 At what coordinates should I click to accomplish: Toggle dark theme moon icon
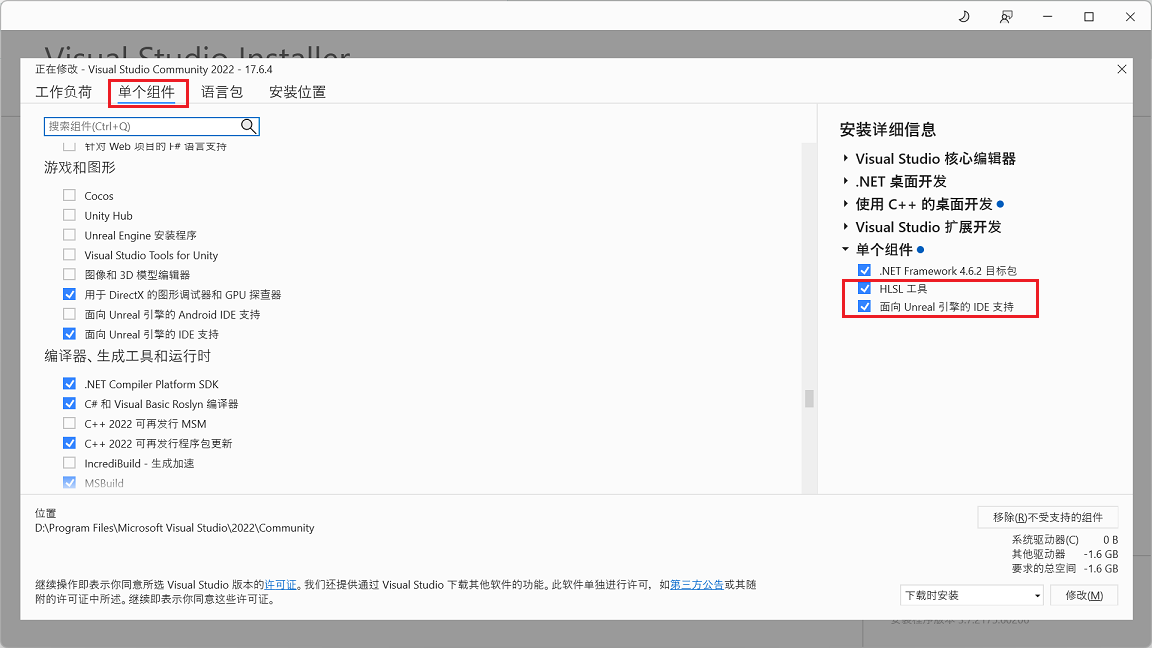[x=964, y=16]
